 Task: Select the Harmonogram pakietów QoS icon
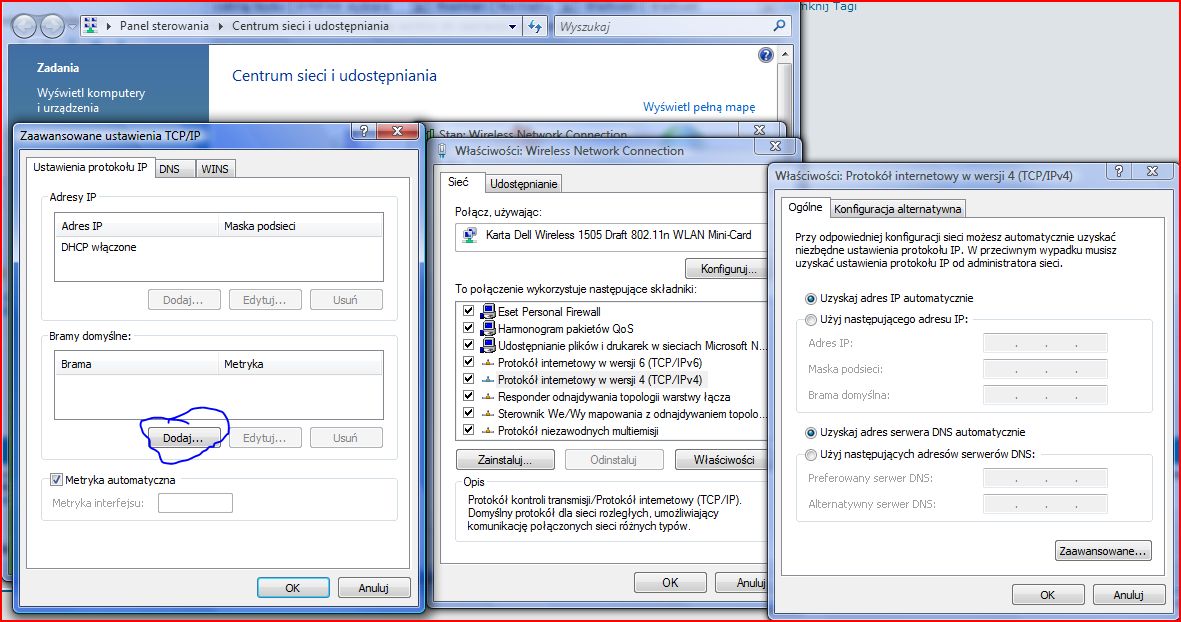pyautogui.click(x=488, y=328)
